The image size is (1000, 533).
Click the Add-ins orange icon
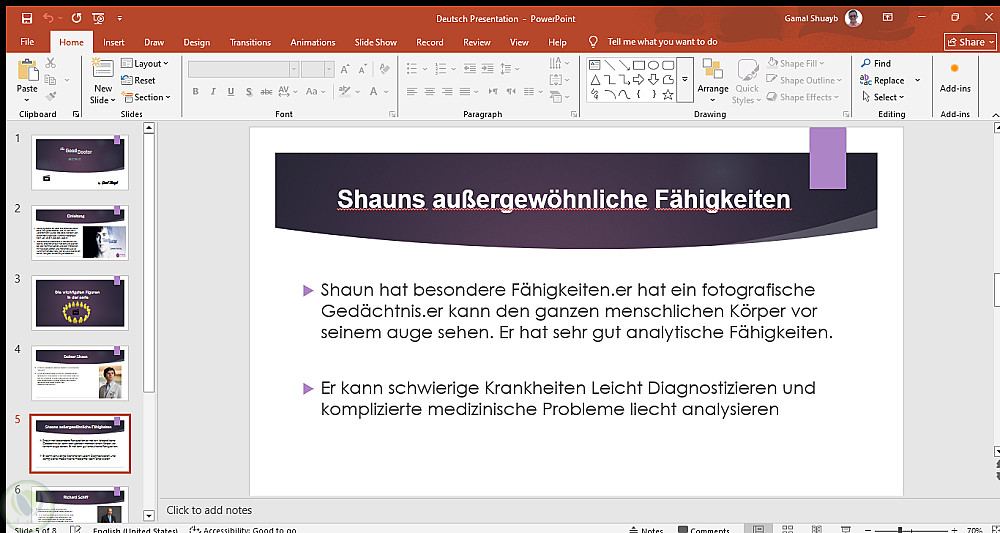pos(955,68)
